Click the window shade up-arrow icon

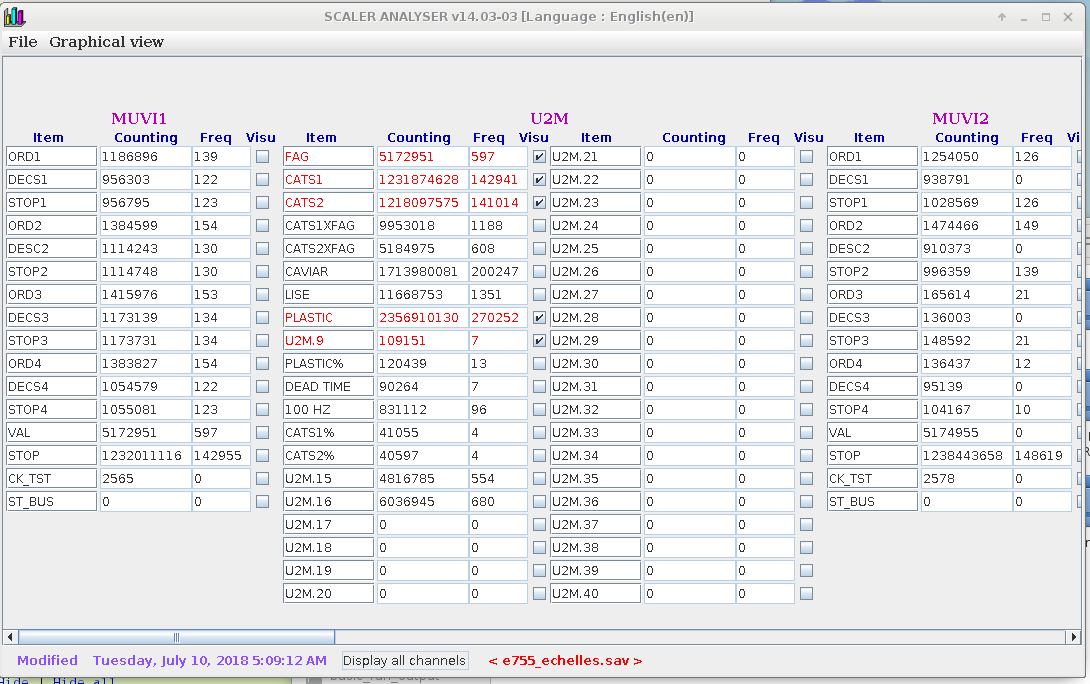pos(1002,17)
